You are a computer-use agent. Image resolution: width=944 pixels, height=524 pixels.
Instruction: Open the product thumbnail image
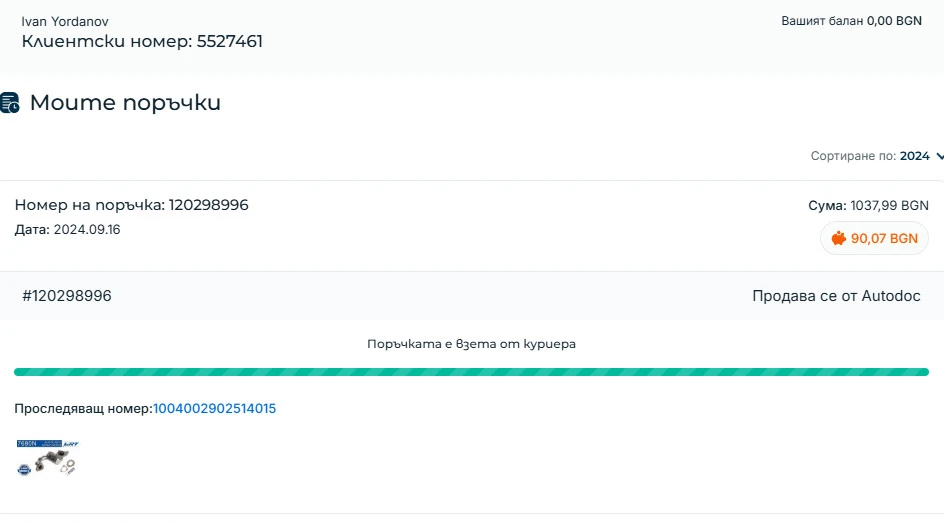point(48,457)
